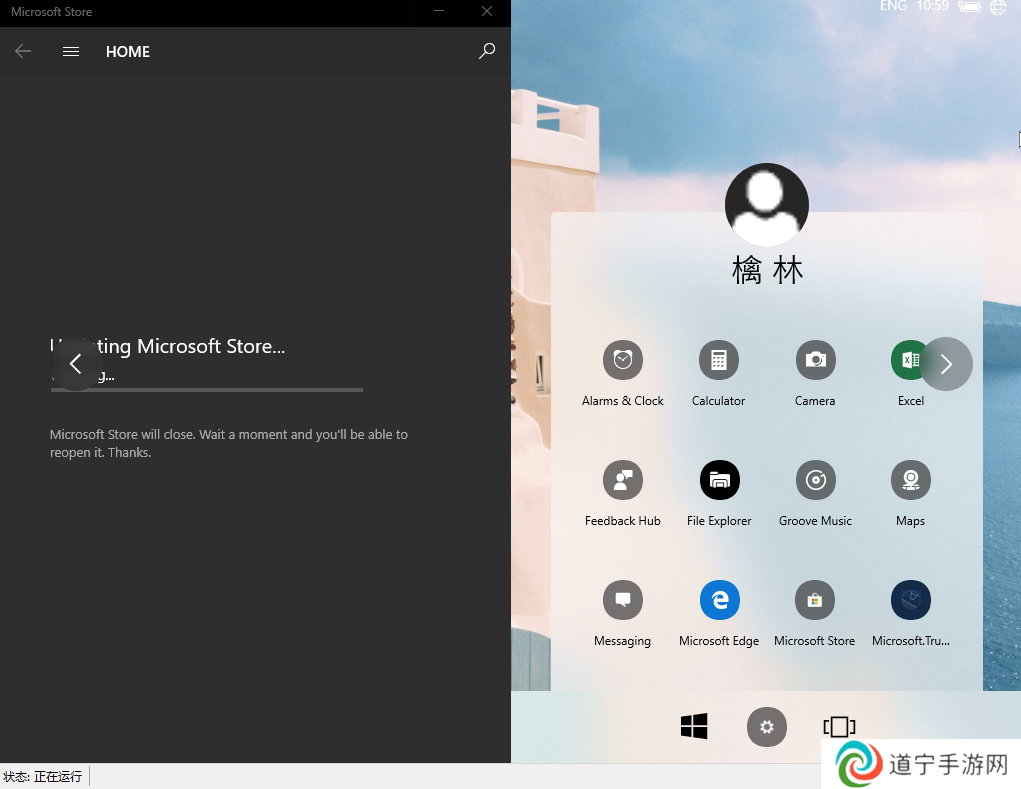Minimize the Microsoft Store window
Image resolution: width=1021 pixels, height=789 pixels.
(x=440, y=11)
